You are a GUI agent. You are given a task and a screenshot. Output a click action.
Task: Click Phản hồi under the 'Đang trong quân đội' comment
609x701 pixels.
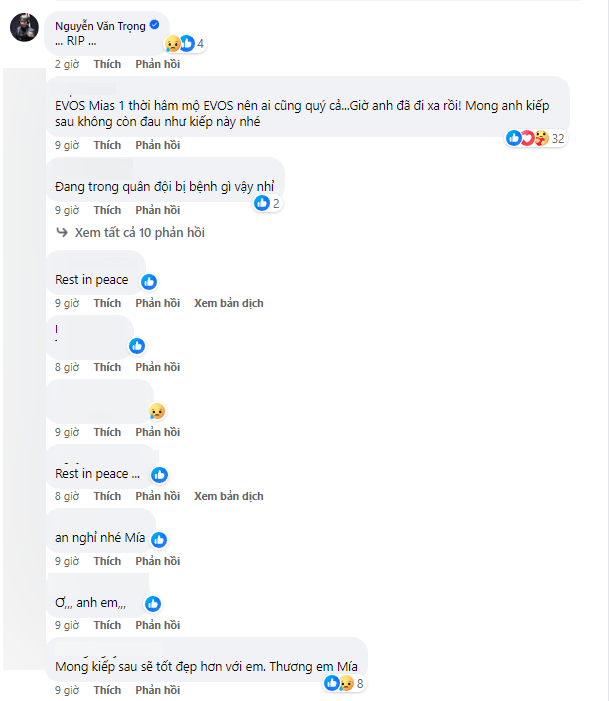click(158, 210)
